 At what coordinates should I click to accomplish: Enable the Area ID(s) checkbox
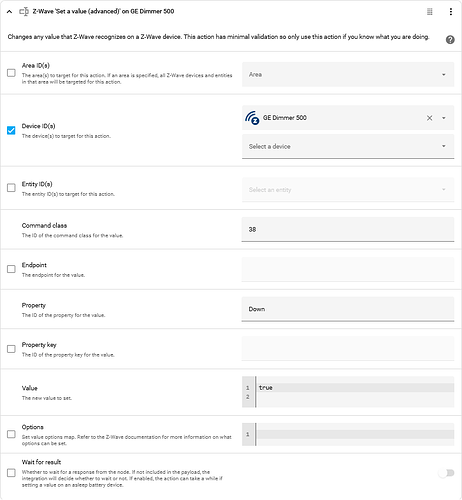coord(11,73)
